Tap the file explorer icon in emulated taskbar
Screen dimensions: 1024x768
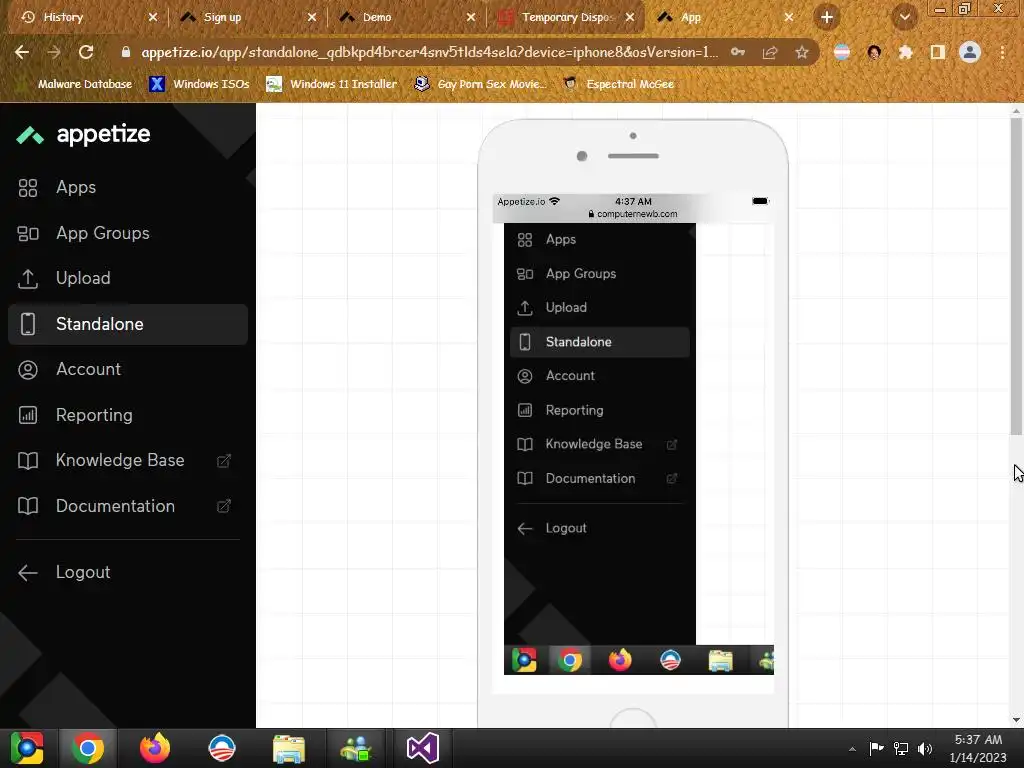(x=720, y=660)
